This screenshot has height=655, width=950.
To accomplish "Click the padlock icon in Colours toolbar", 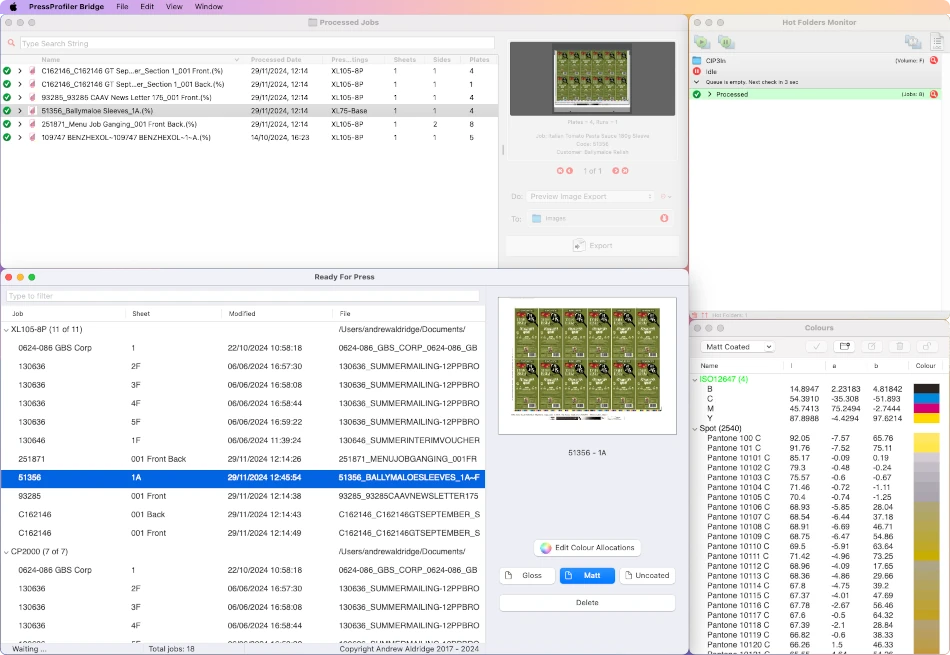I will point(926,347).
